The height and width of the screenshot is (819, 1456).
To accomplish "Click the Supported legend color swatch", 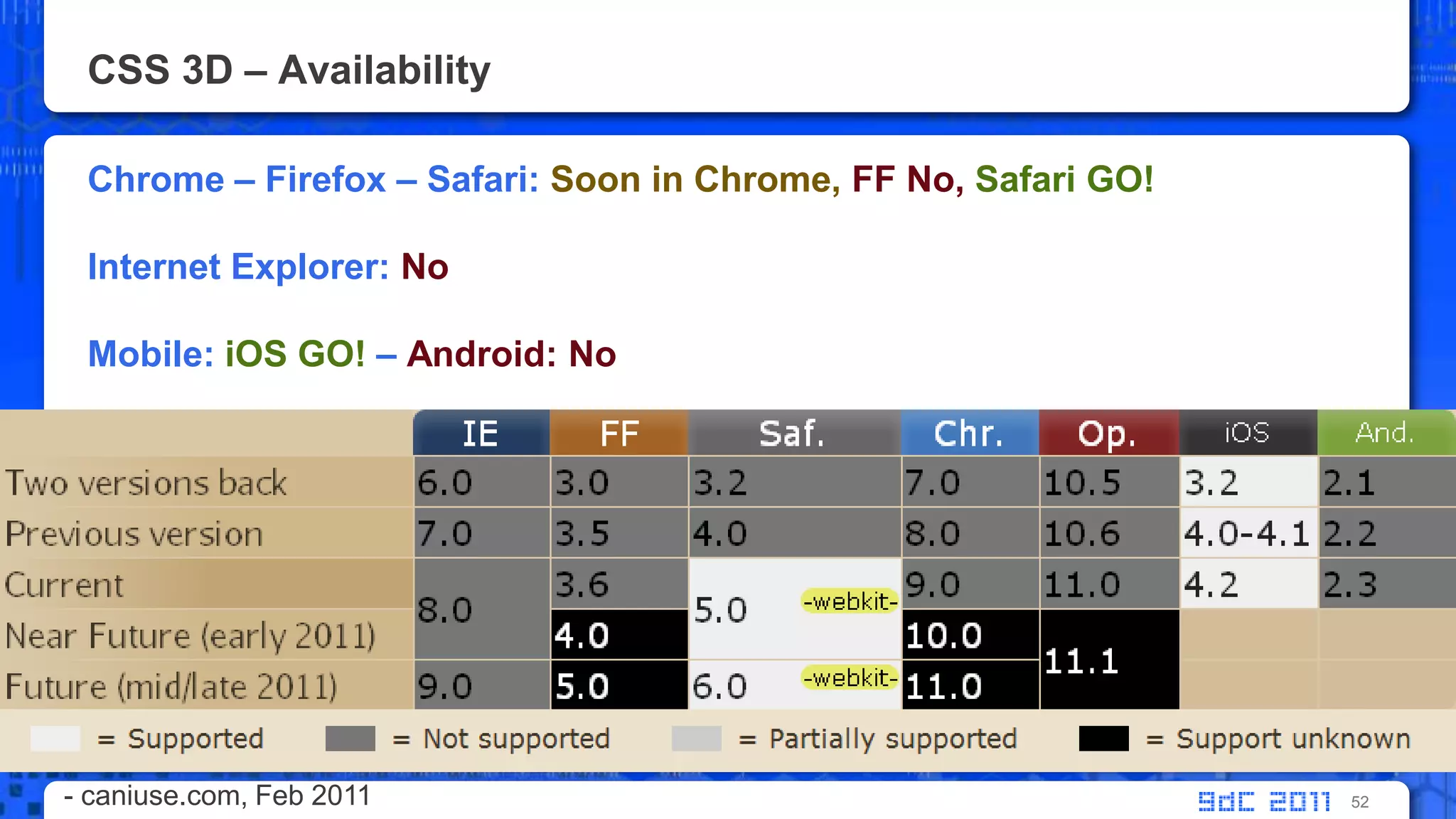I will (x=55, y=739).
